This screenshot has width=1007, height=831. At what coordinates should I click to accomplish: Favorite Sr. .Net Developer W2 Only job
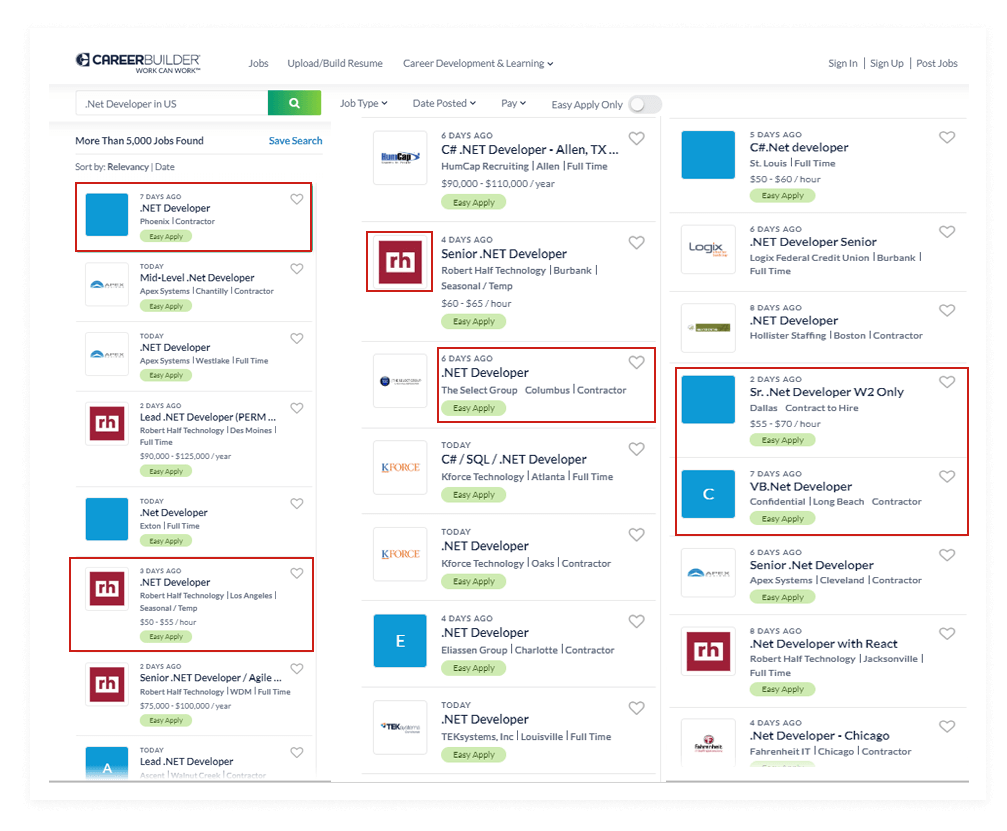947,381
